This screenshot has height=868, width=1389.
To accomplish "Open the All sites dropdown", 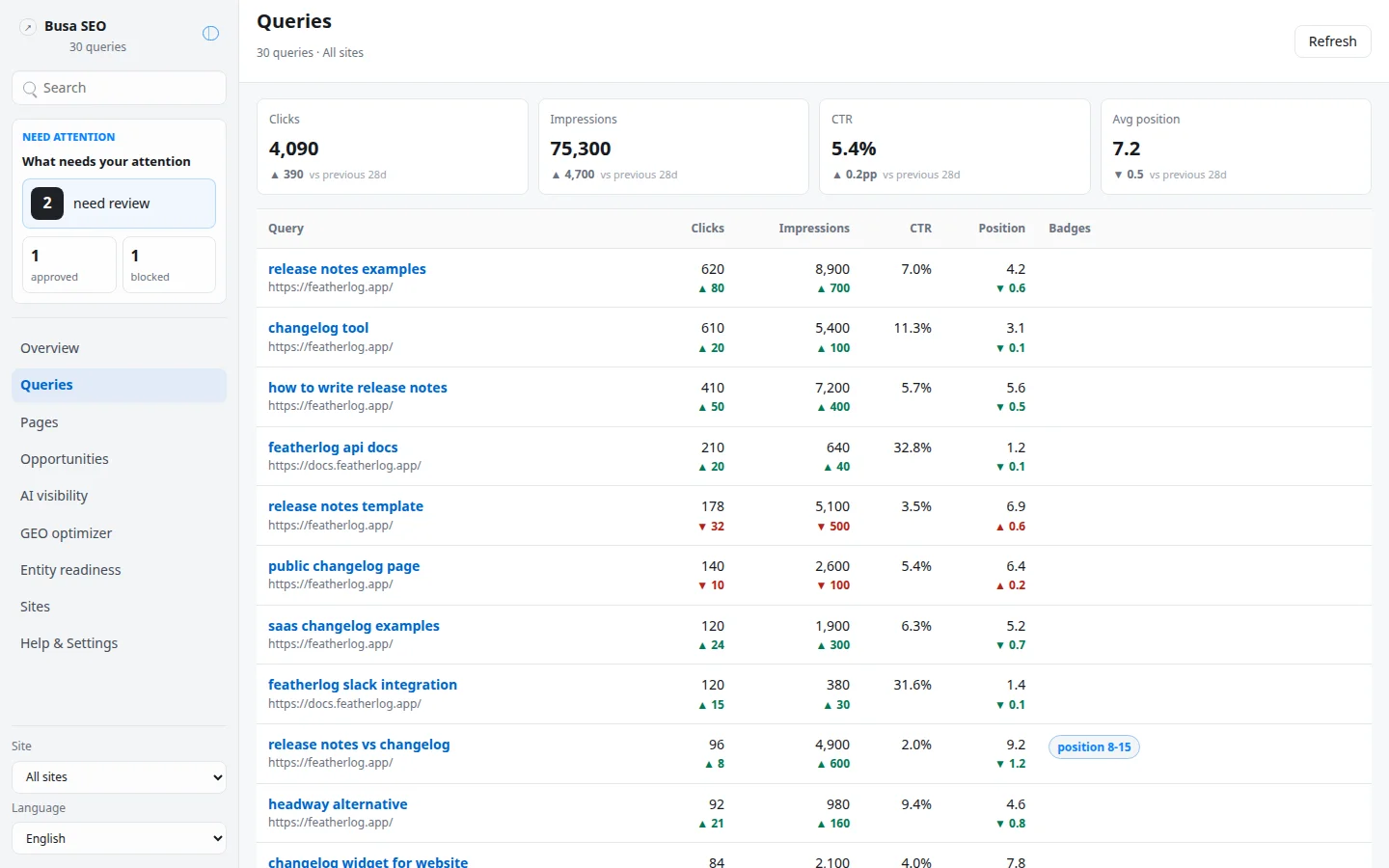I will 119,777.
